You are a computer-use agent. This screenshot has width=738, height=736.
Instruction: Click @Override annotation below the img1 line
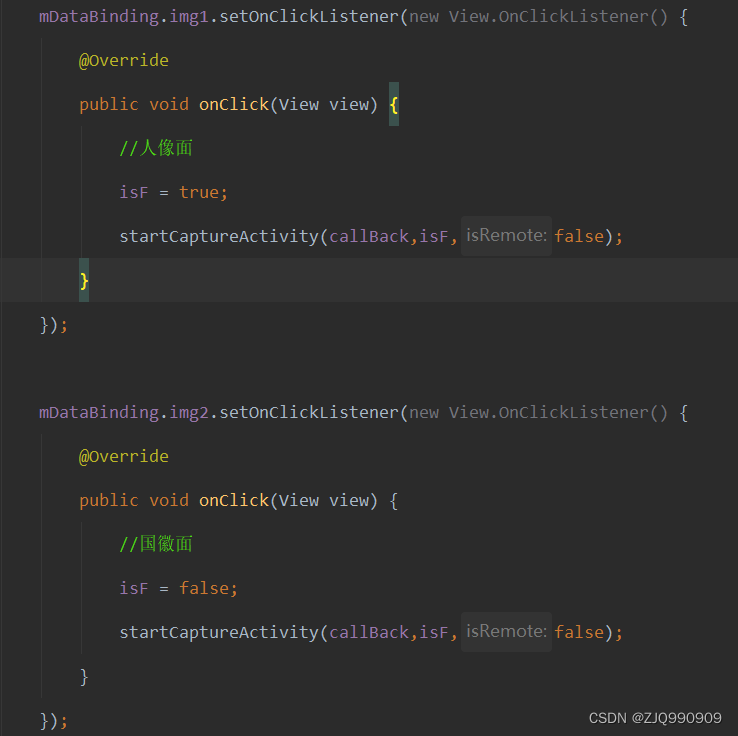[x=124, y=61]
